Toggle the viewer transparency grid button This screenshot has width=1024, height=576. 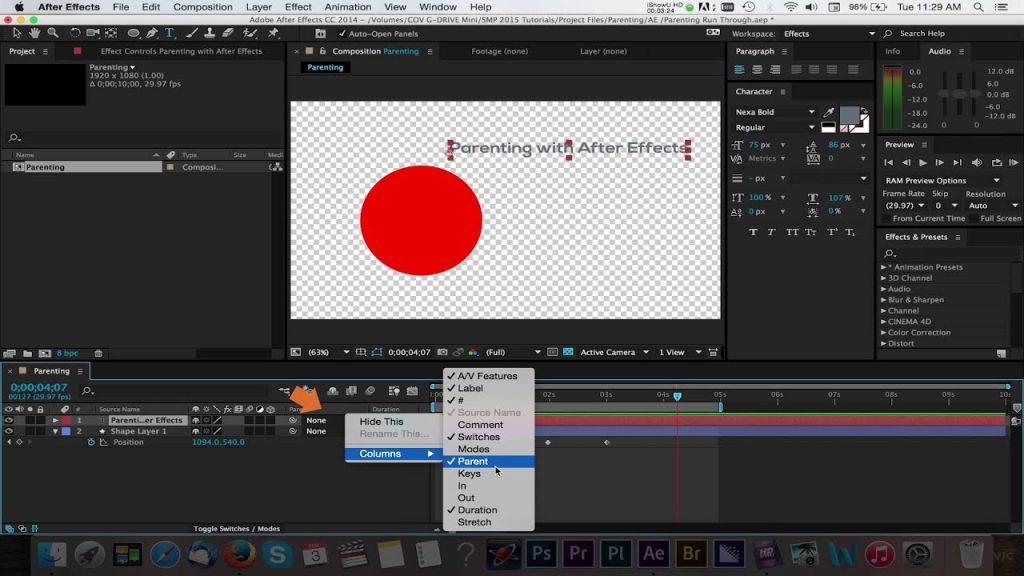(568, 352)
